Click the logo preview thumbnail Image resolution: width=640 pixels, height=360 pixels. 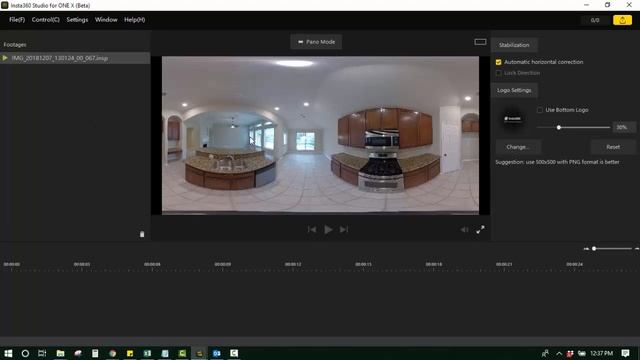point(513,119)
